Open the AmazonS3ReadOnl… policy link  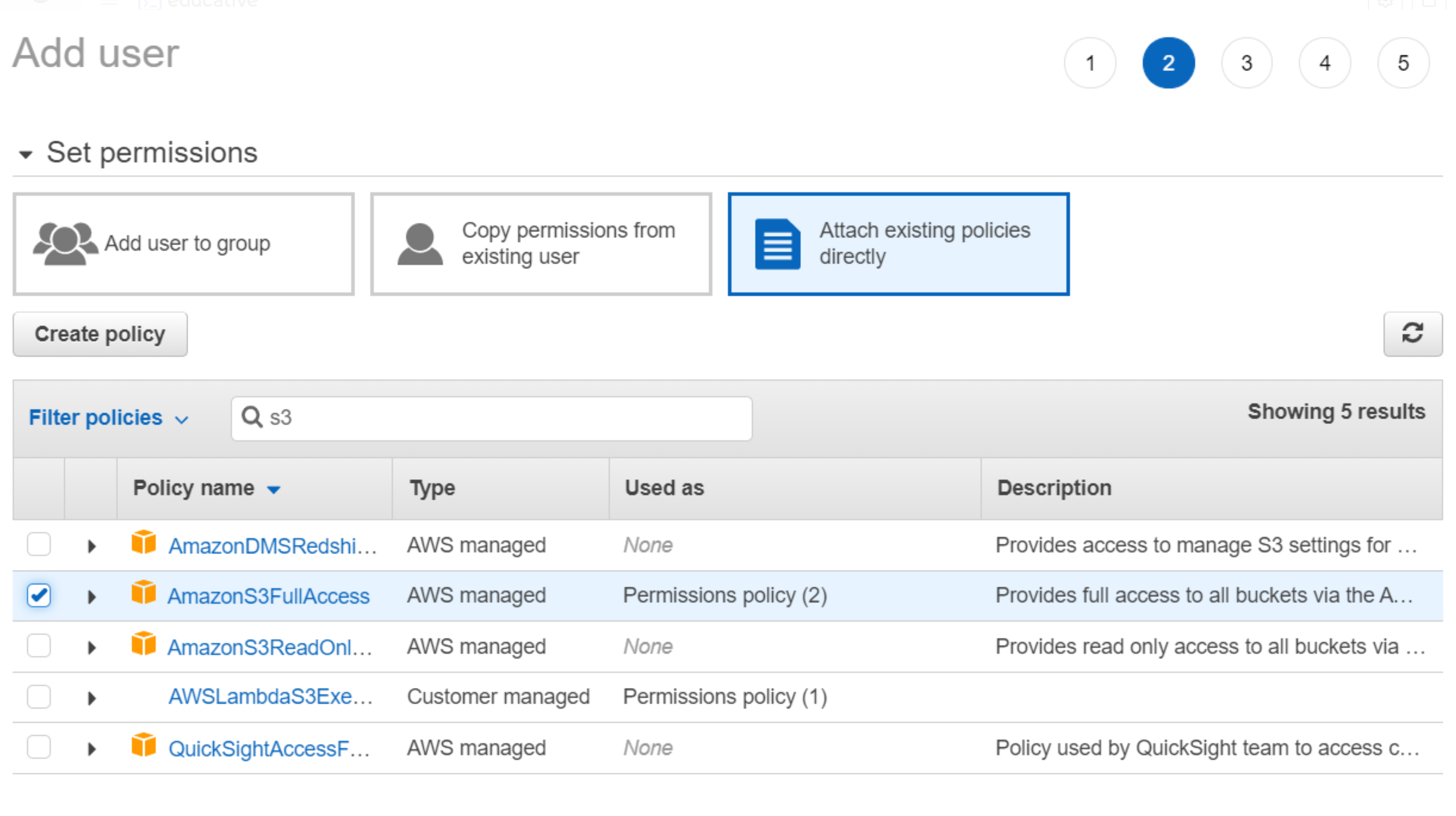(270, 647)
